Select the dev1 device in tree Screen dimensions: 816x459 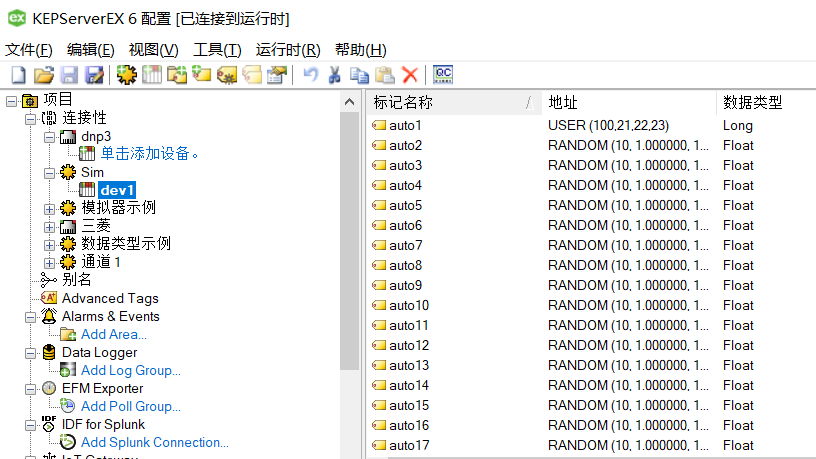(x=117, y=190)
